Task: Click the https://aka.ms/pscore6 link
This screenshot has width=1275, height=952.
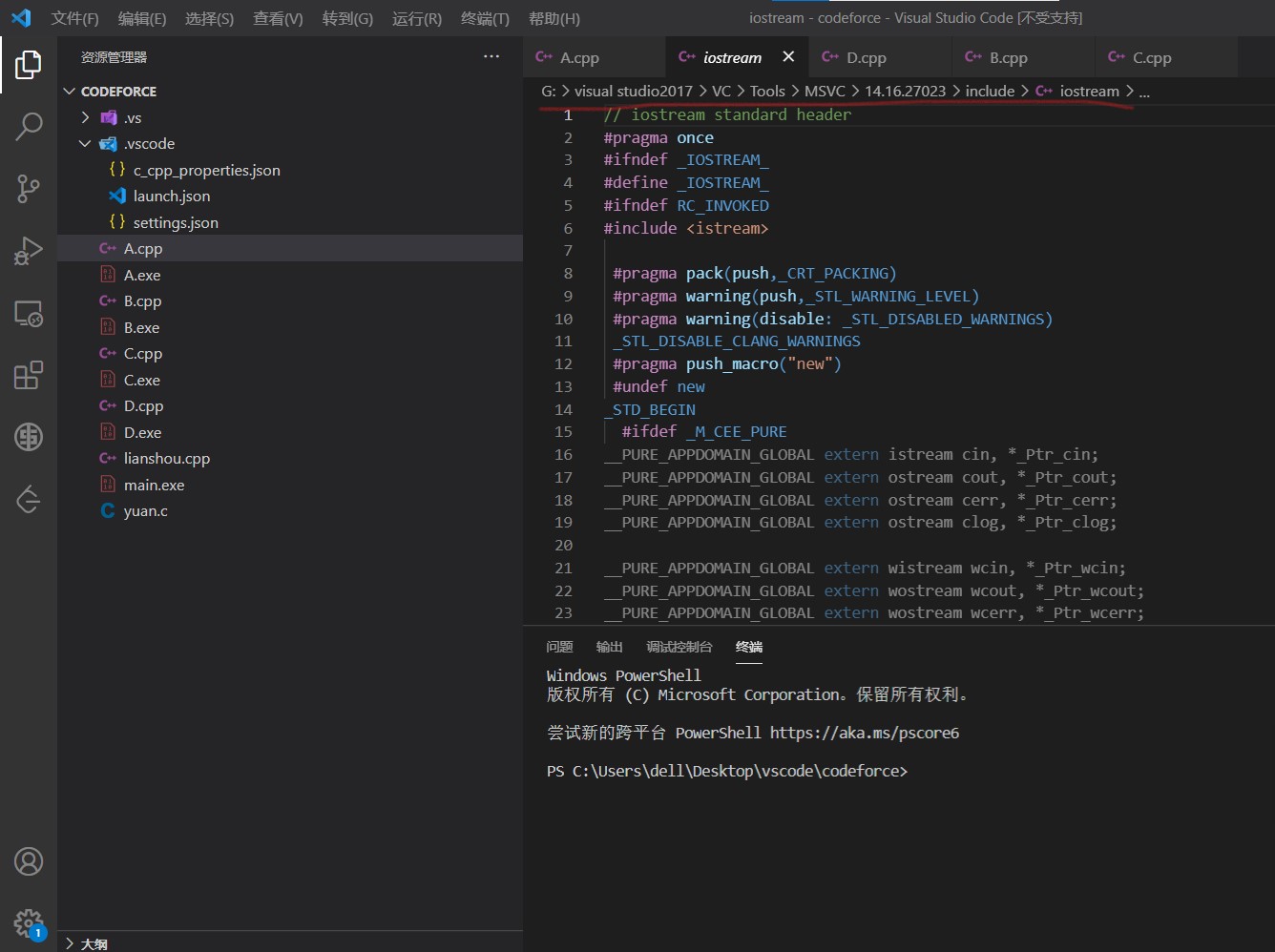Action: point(865,733)
